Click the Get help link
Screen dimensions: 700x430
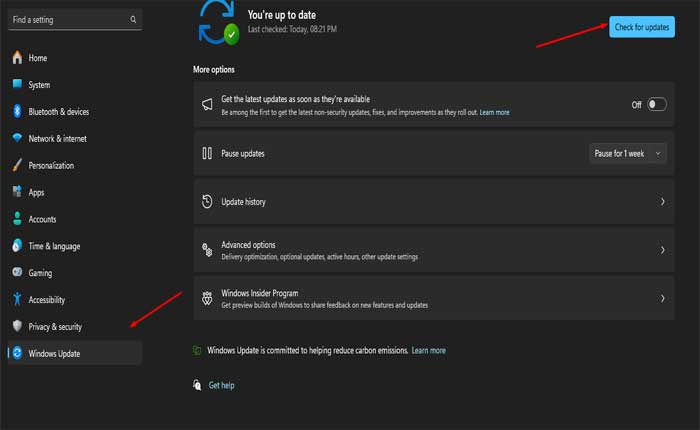pyautogui.click(x=221, y=385)
